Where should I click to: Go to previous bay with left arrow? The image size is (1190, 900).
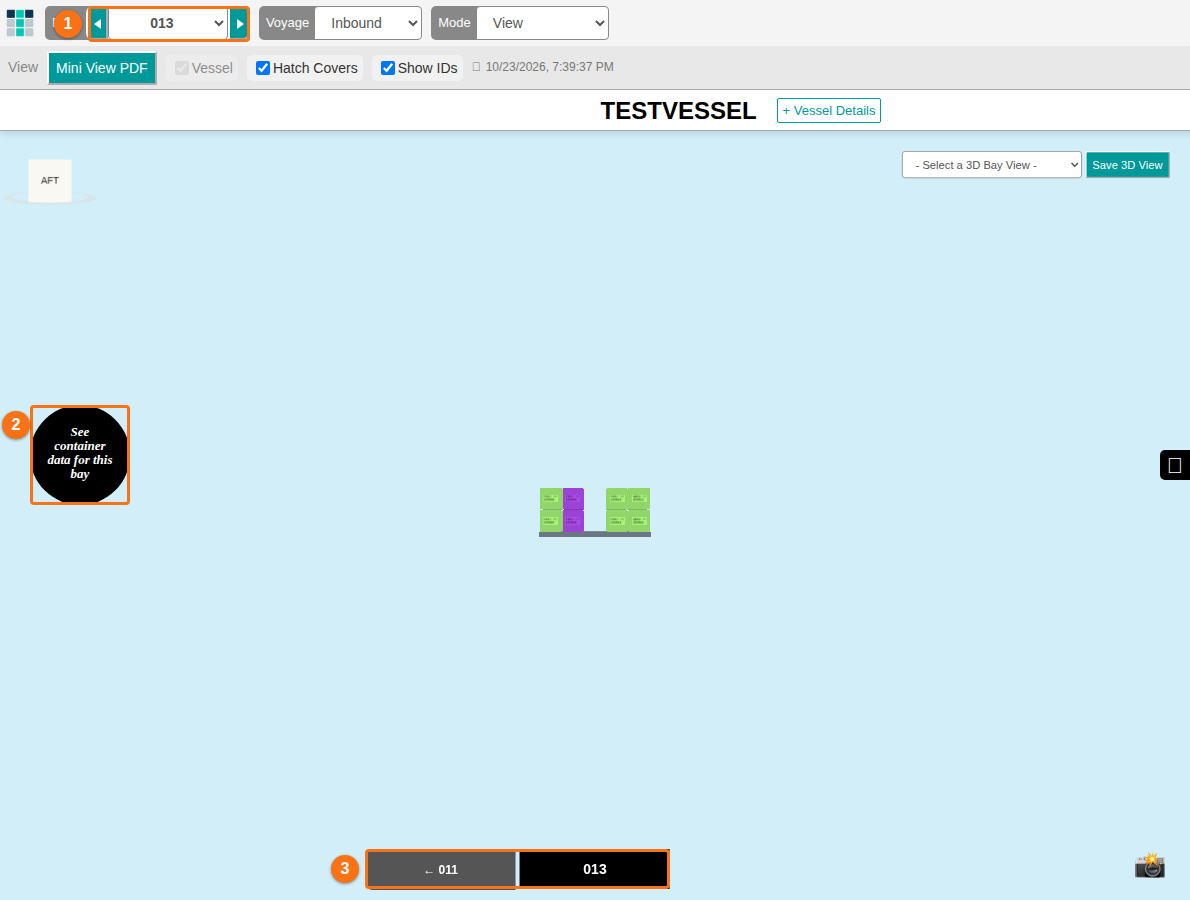(98, 24)
